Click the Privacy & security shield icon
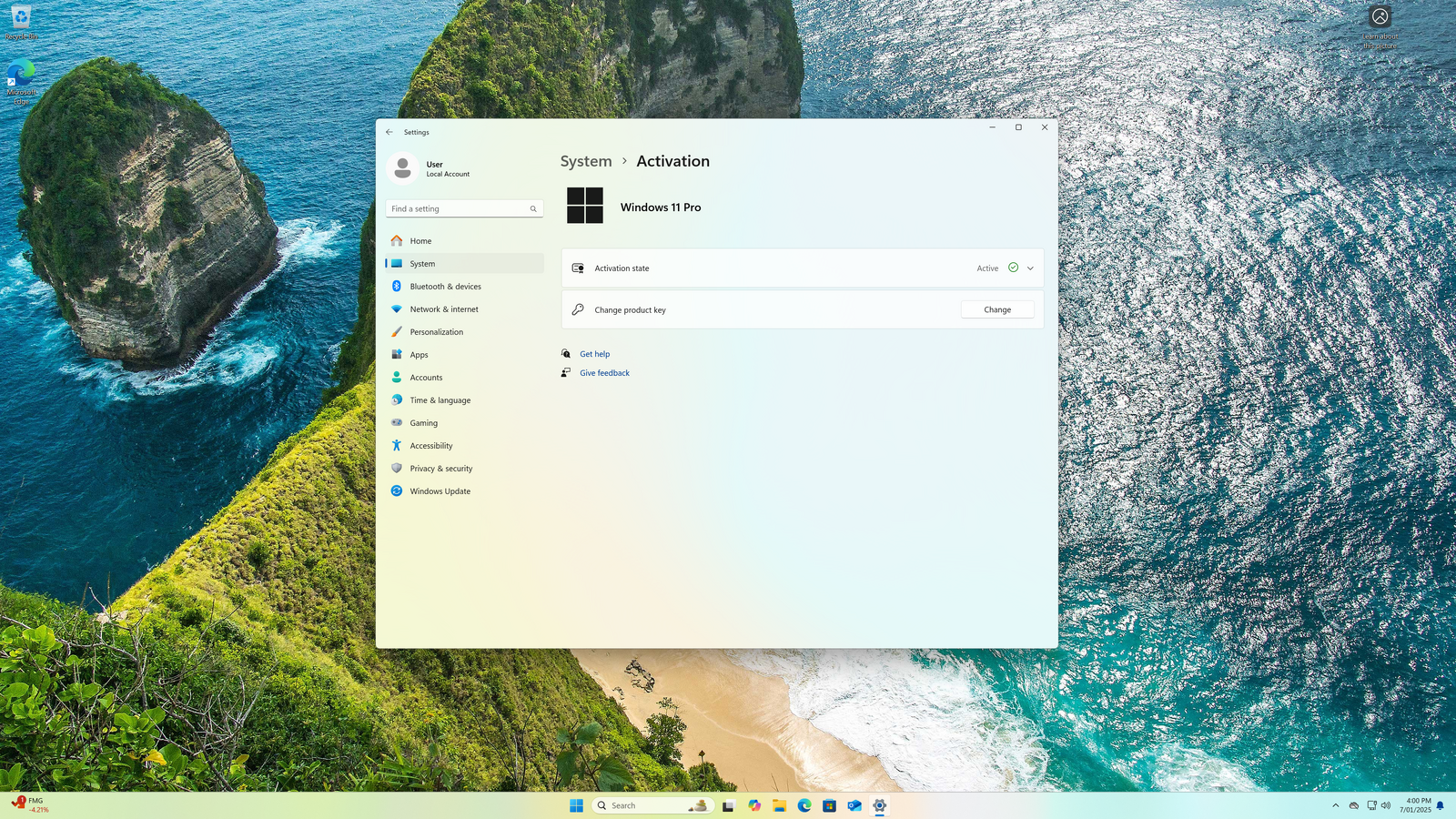The height and width of the screenshot is (819, 1456). tap(397, 469)
